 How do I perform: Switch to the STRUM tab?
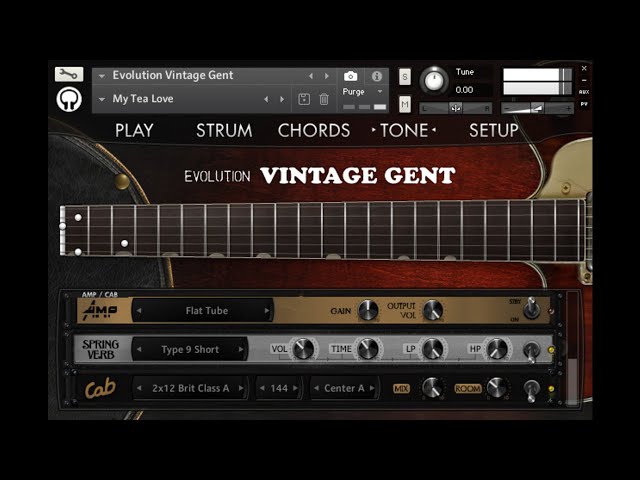pyautogui.click(x=224, y=131)
